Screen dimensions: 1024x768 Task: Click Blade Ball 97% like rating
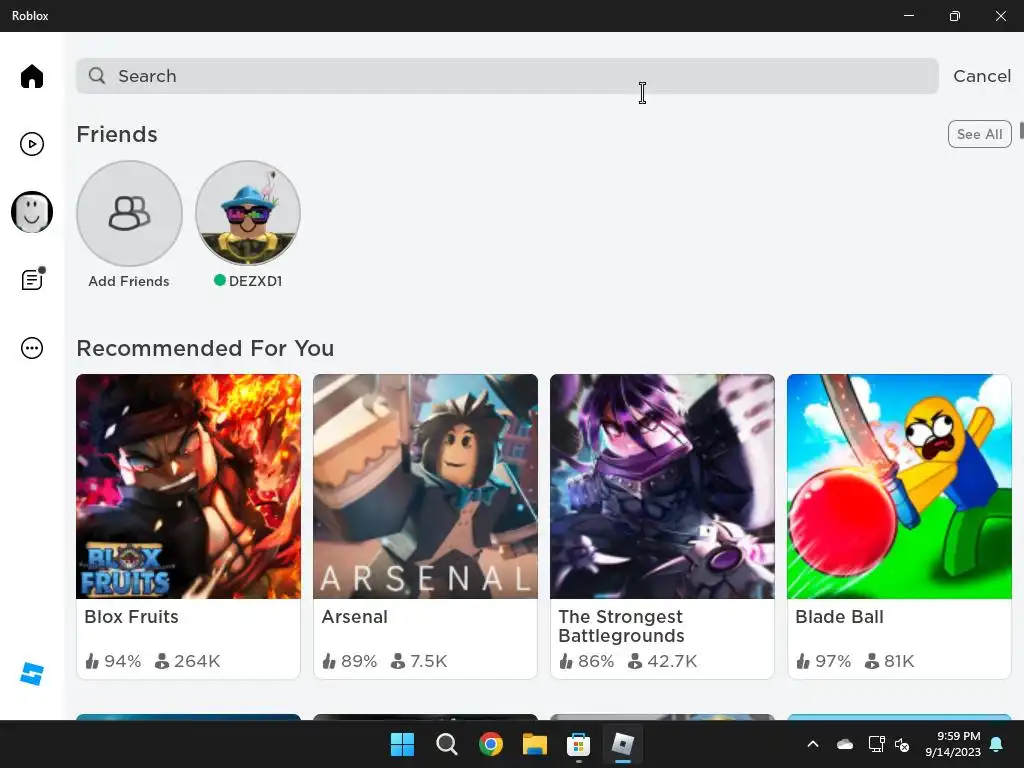[824, 661]
